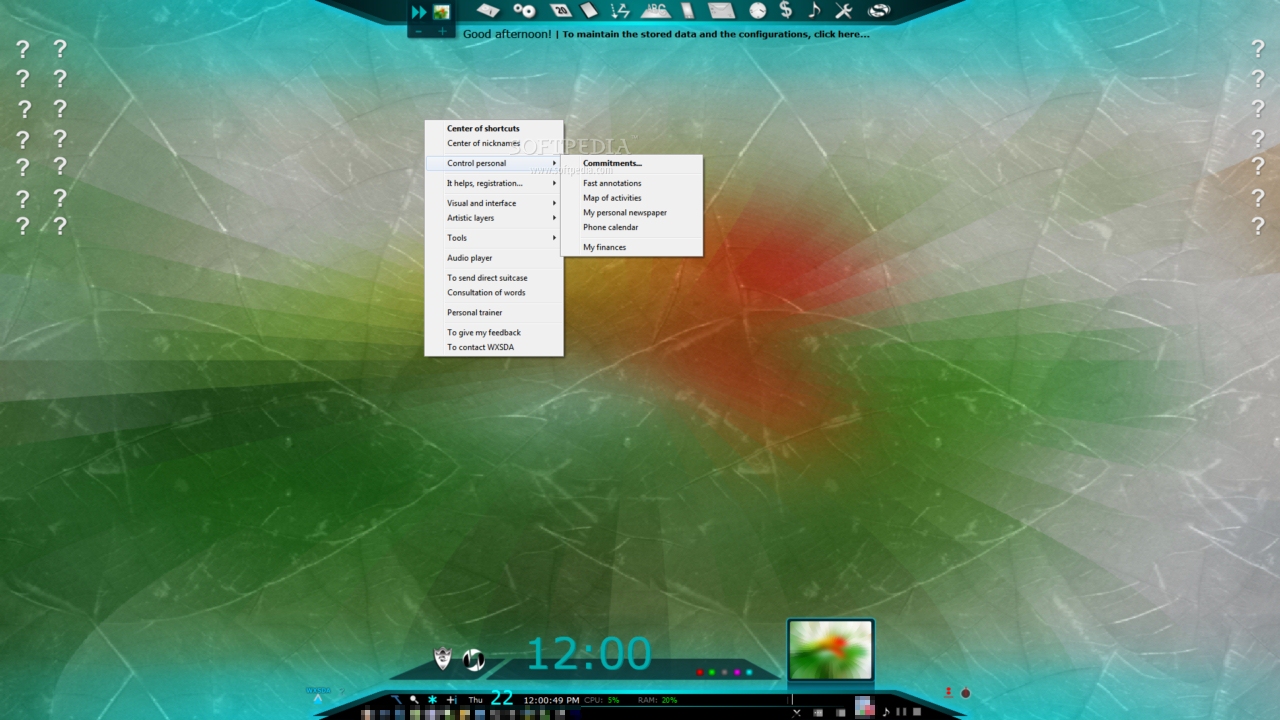Click the double-arrow forward icon in top bar
The image size is (1280, 720).
pos(419,12)
